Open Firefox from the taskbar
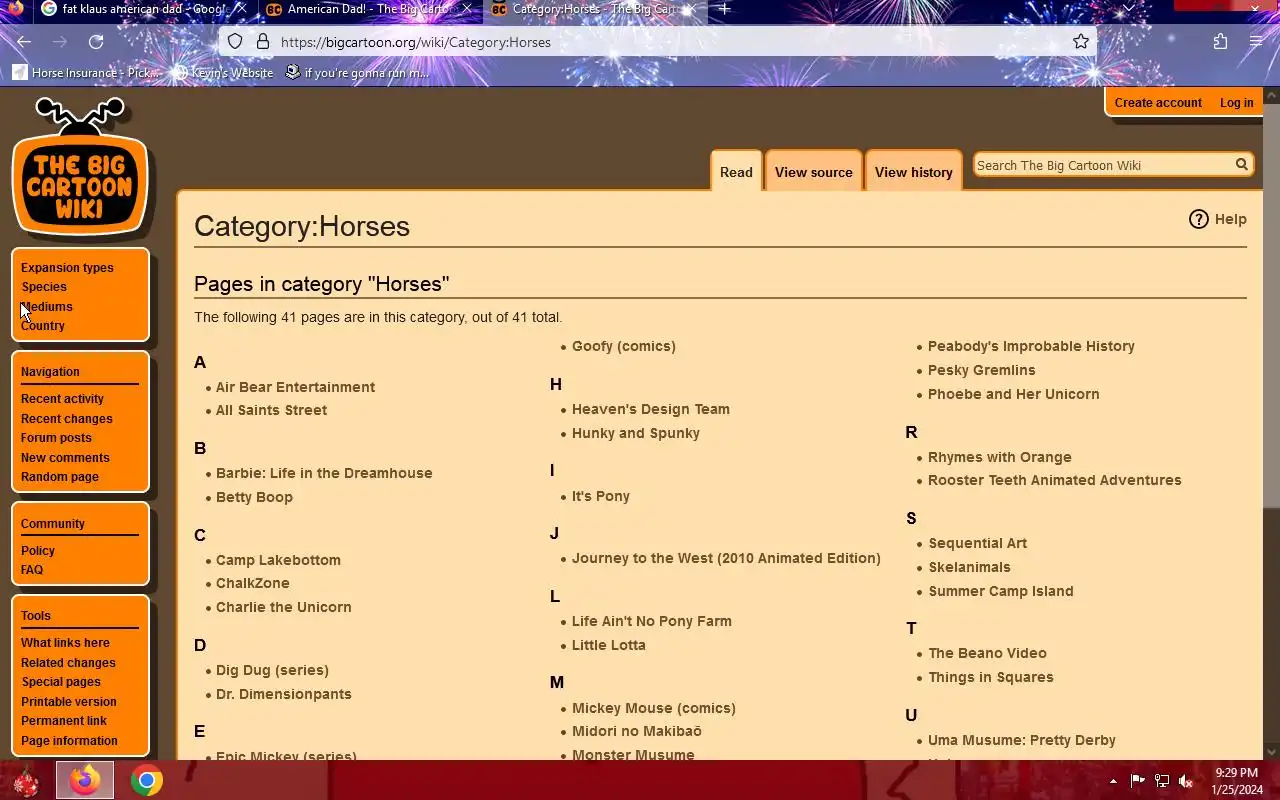 point(85,780)
